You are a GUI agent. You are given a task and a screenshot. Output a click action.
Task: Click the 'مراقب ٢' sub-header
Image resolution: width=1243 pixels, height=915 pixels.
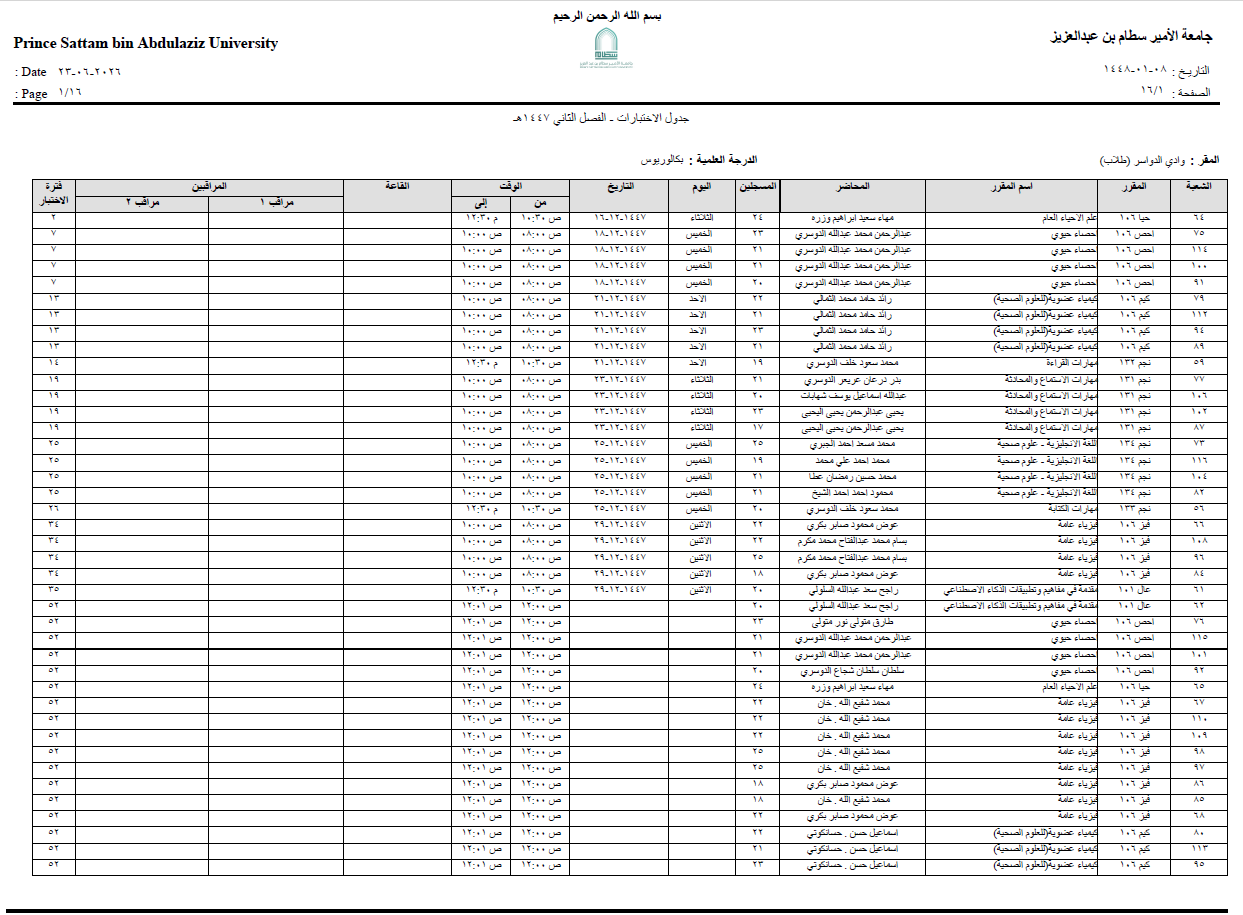click(142, 202)
